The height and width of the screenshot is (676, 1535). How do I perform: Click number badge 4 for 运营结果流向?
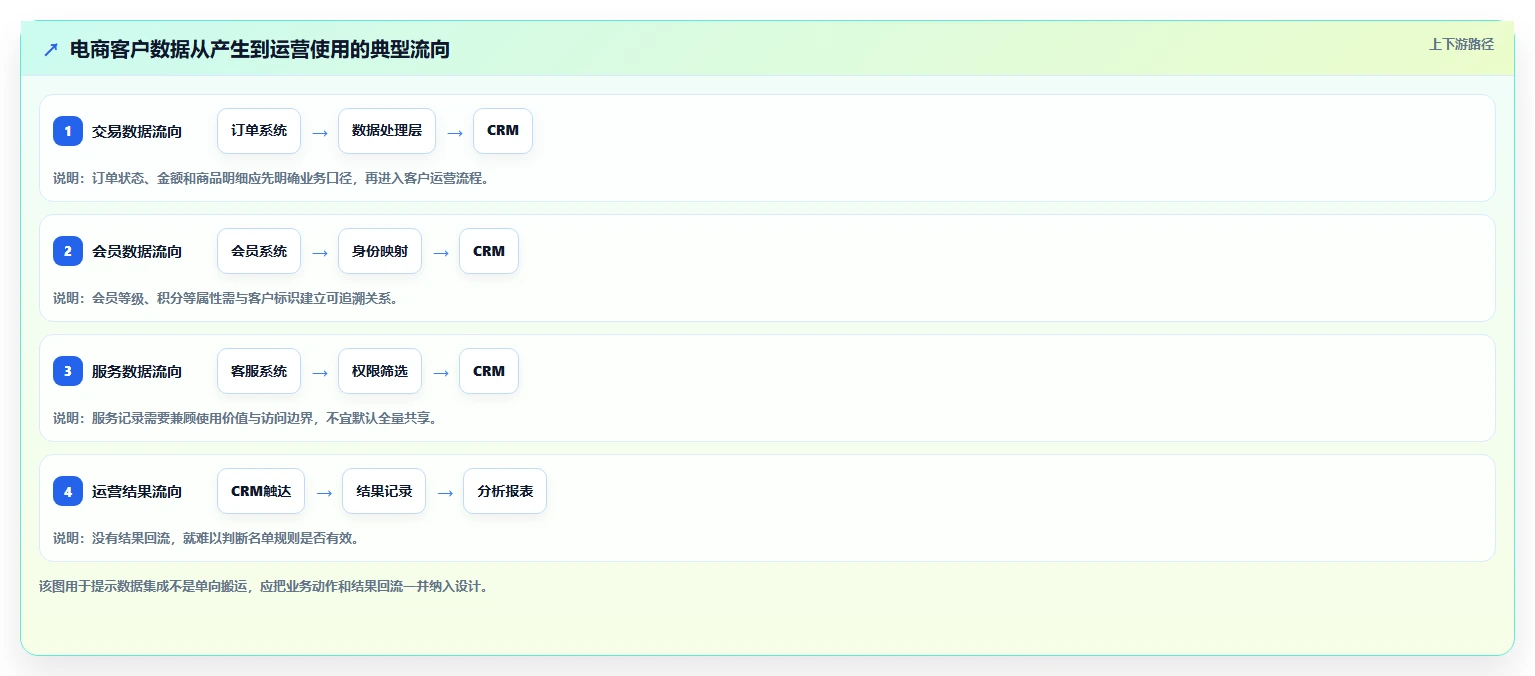click(68, 491)
